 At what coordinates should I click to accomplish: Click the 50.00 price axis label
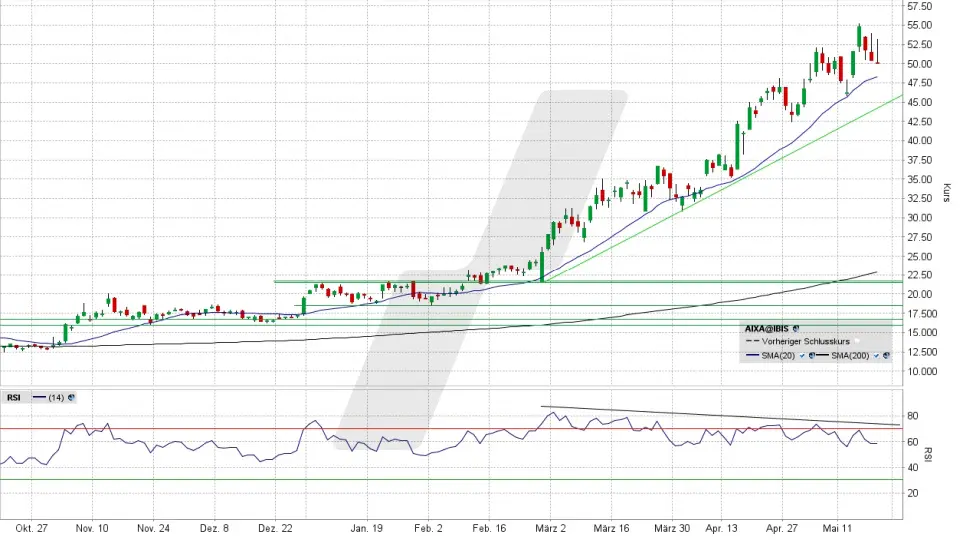point(920,64)
